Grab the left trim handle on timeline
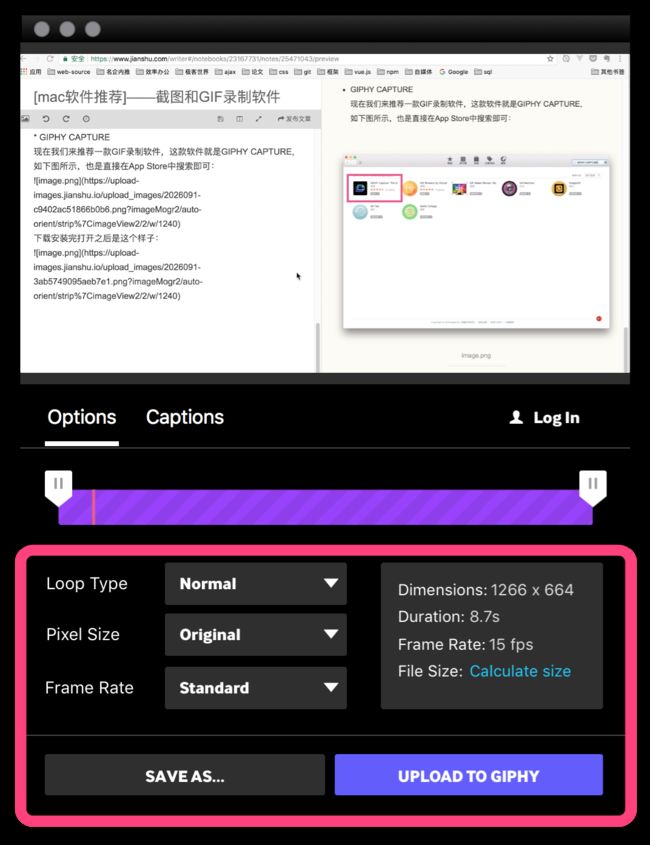This screenshot has width=650, height=845. [x=58, y=487]
